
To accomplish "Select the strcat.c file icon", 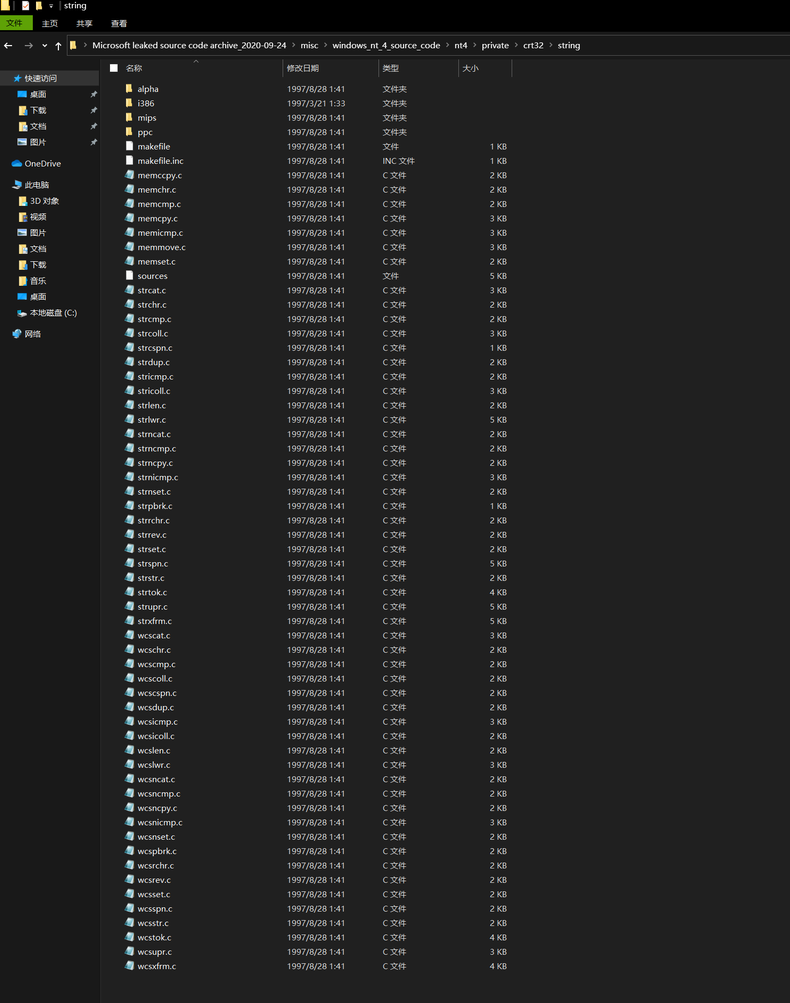I will (129, 290).
